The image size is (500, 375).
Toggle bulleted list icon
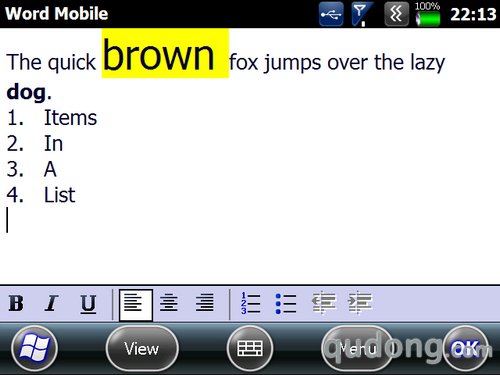286,303
